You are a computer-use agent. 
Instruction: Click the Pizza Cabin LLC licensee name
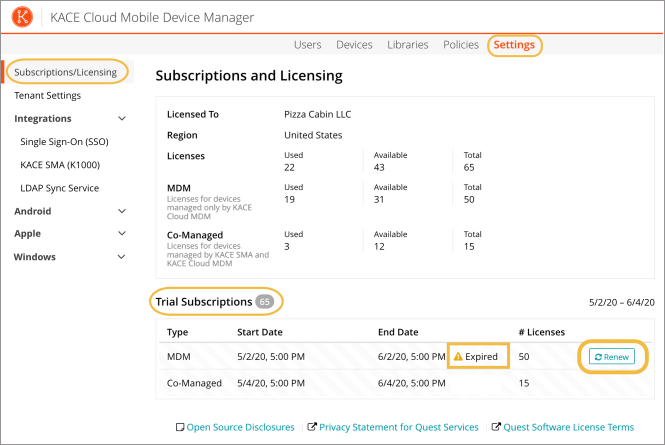coord(318,115)
